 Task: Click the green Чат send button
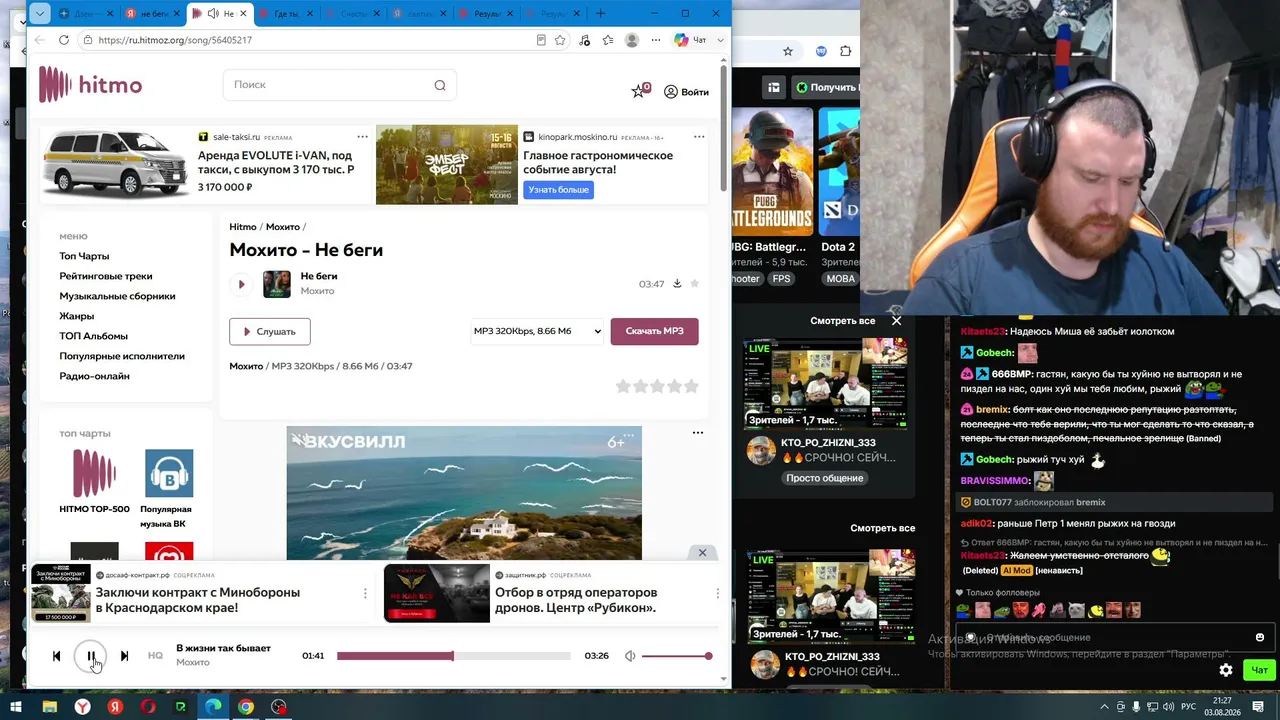[x=1259, y=670]
